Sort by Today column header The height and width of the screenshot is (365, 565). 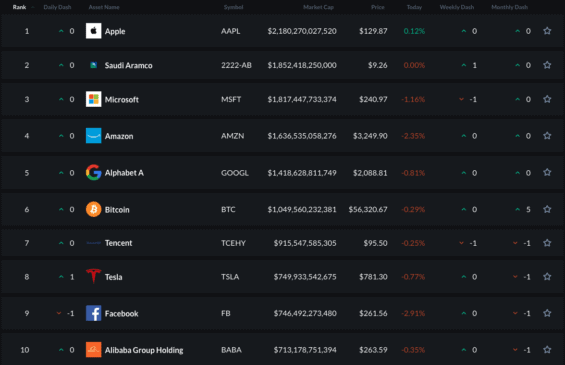point(414,7)
